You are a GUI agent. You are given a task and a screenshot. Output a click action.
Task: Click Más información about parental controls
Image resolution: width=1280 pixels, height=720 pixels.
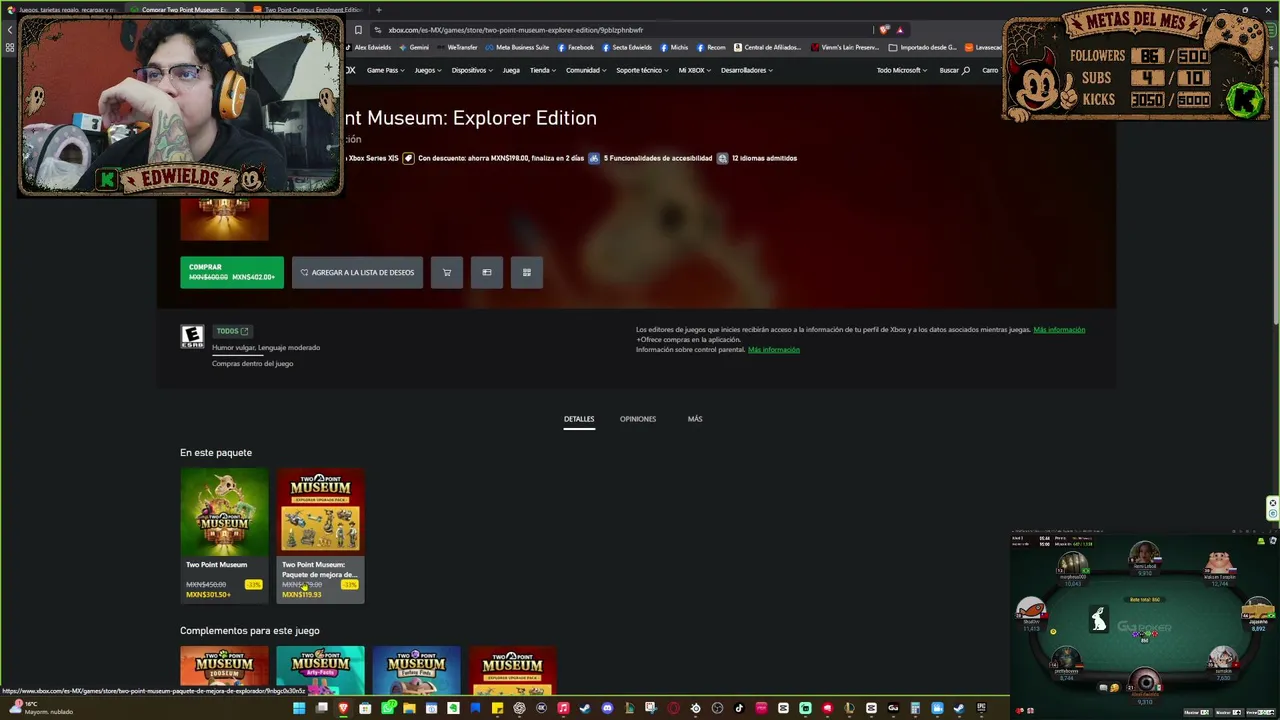coord(774,350)
